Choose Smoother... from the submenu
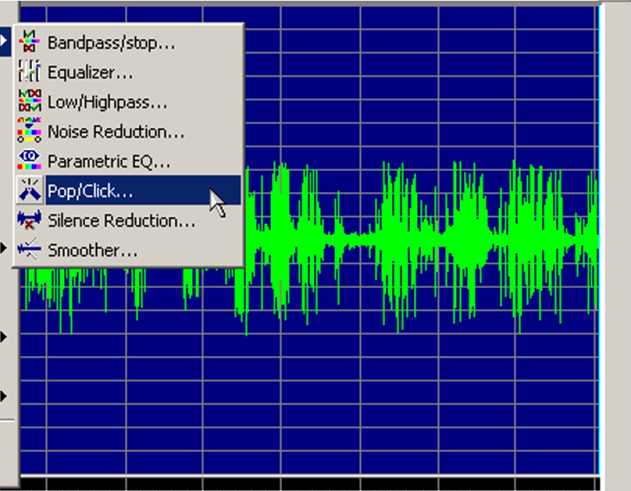Viewport: 631px width, 491px height. pyautogui.click(x=129, y=250)
